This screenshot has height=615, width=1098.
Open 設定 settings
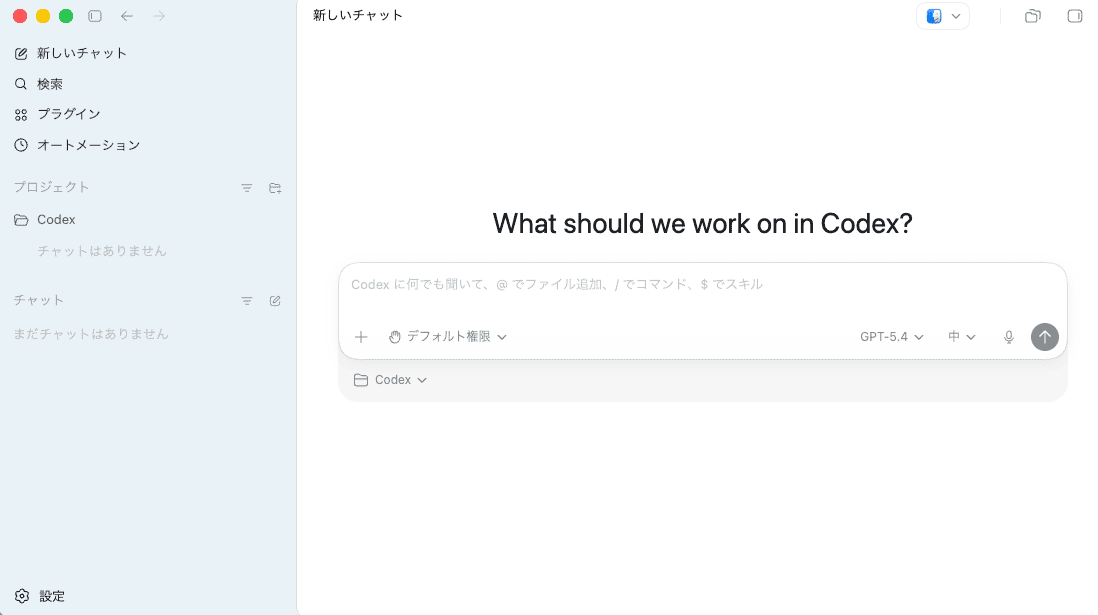40,596
